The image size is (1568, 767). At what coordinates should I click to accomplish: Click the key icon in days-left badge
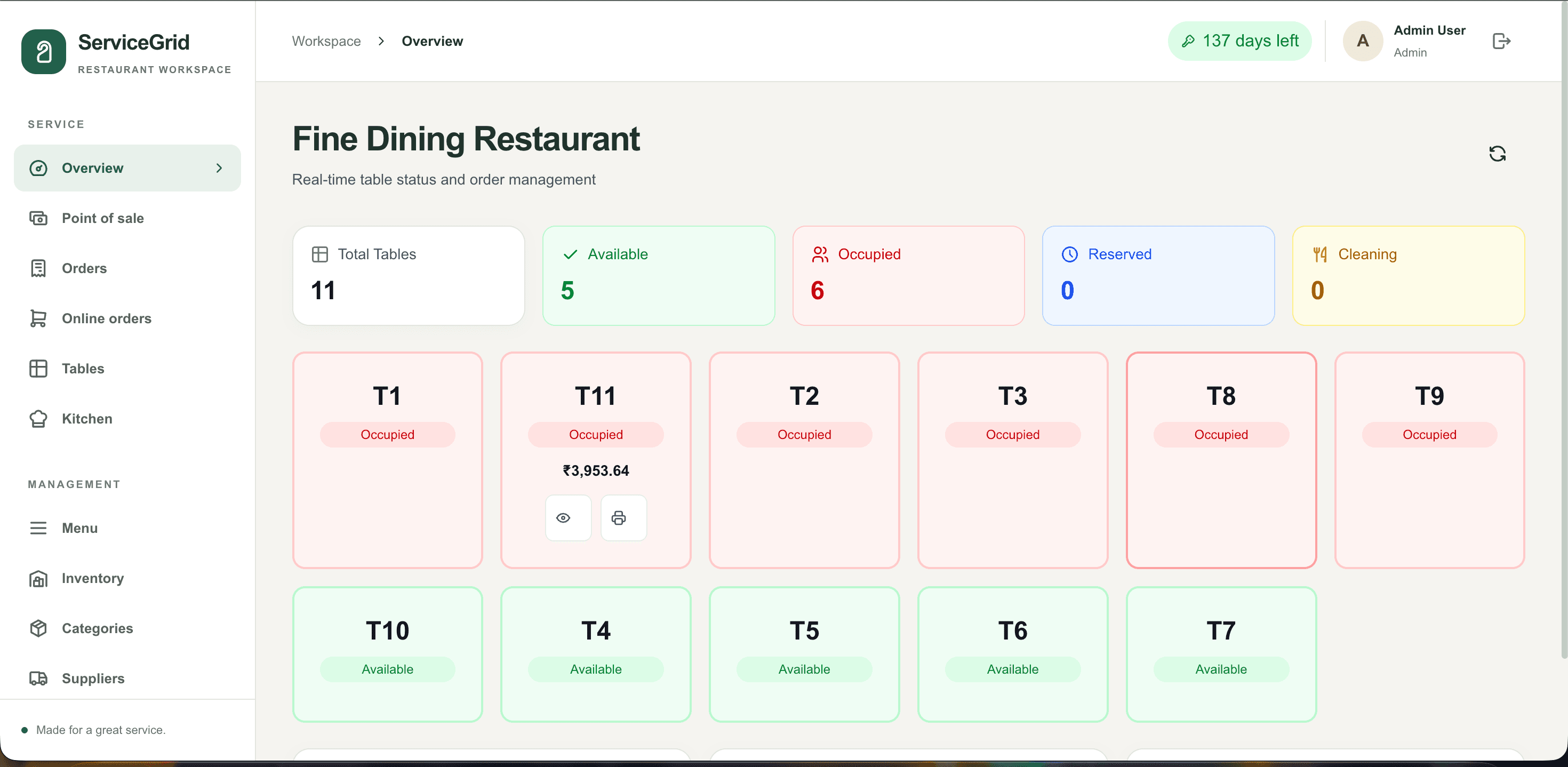1188,41
